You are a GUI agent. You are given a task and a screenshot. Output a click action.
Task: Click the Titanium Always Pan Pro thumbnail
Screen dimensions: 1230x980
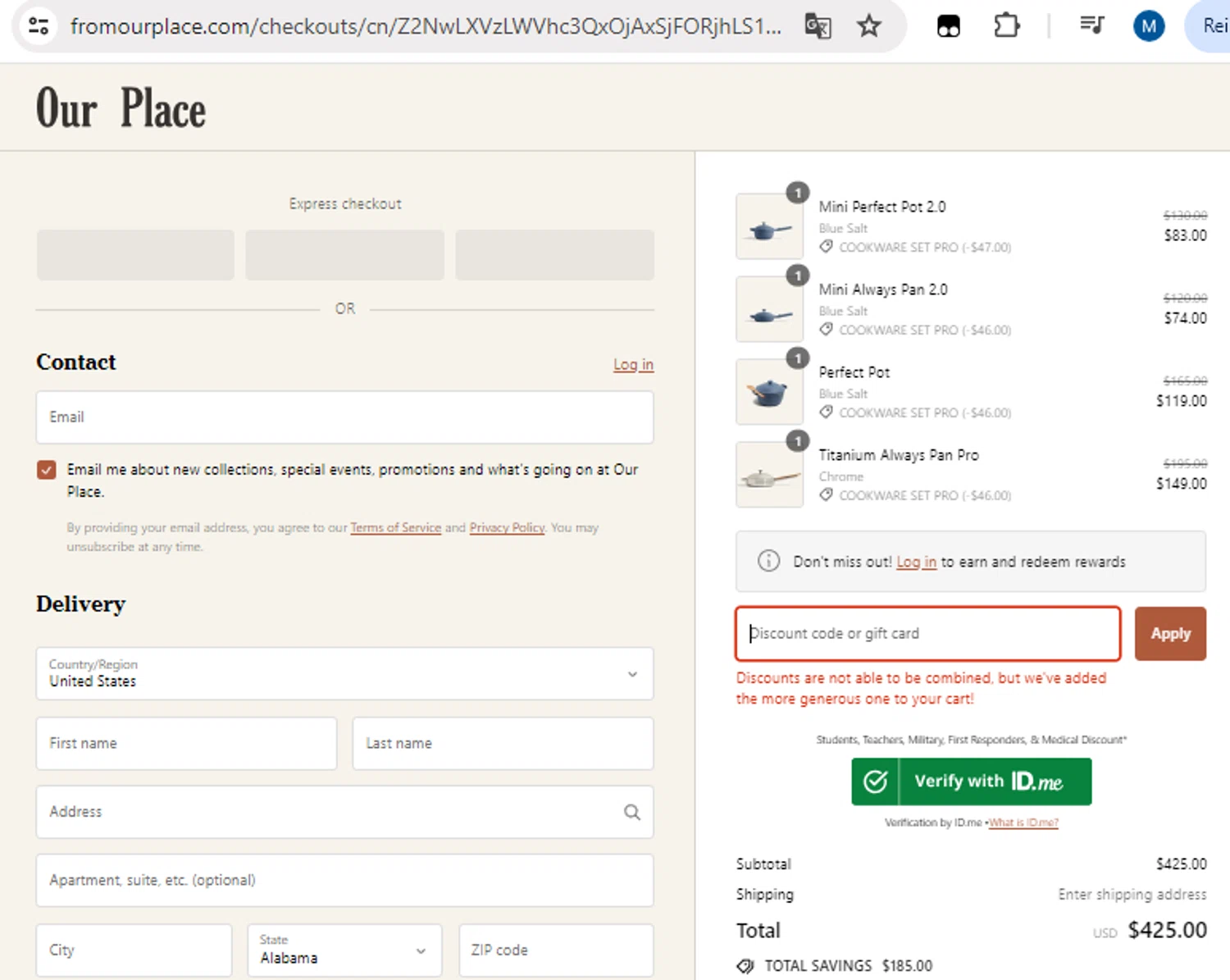pyautogui.click(x=769, y=475)
